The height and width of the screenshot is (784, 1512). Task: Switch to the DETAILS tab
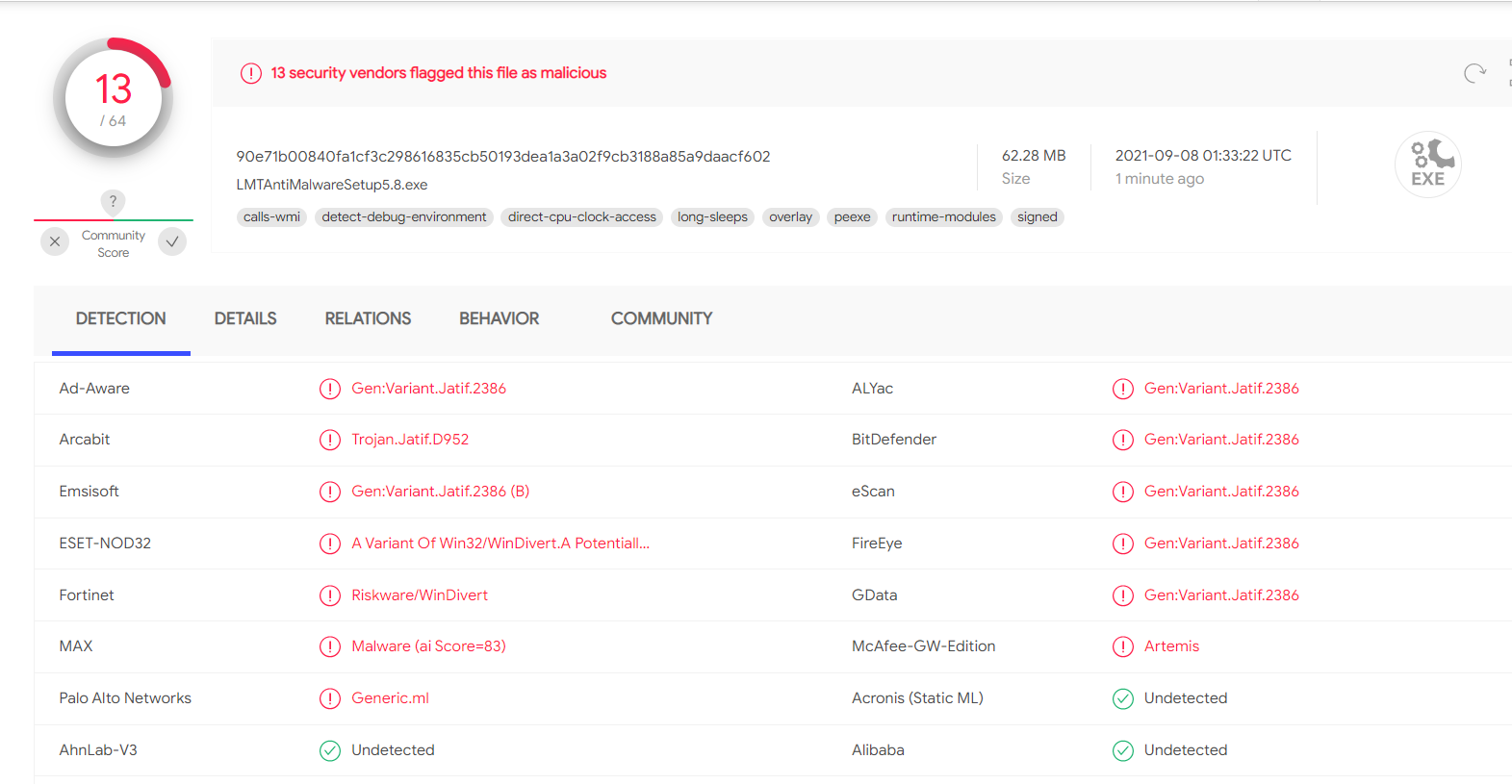coord(245,318)
